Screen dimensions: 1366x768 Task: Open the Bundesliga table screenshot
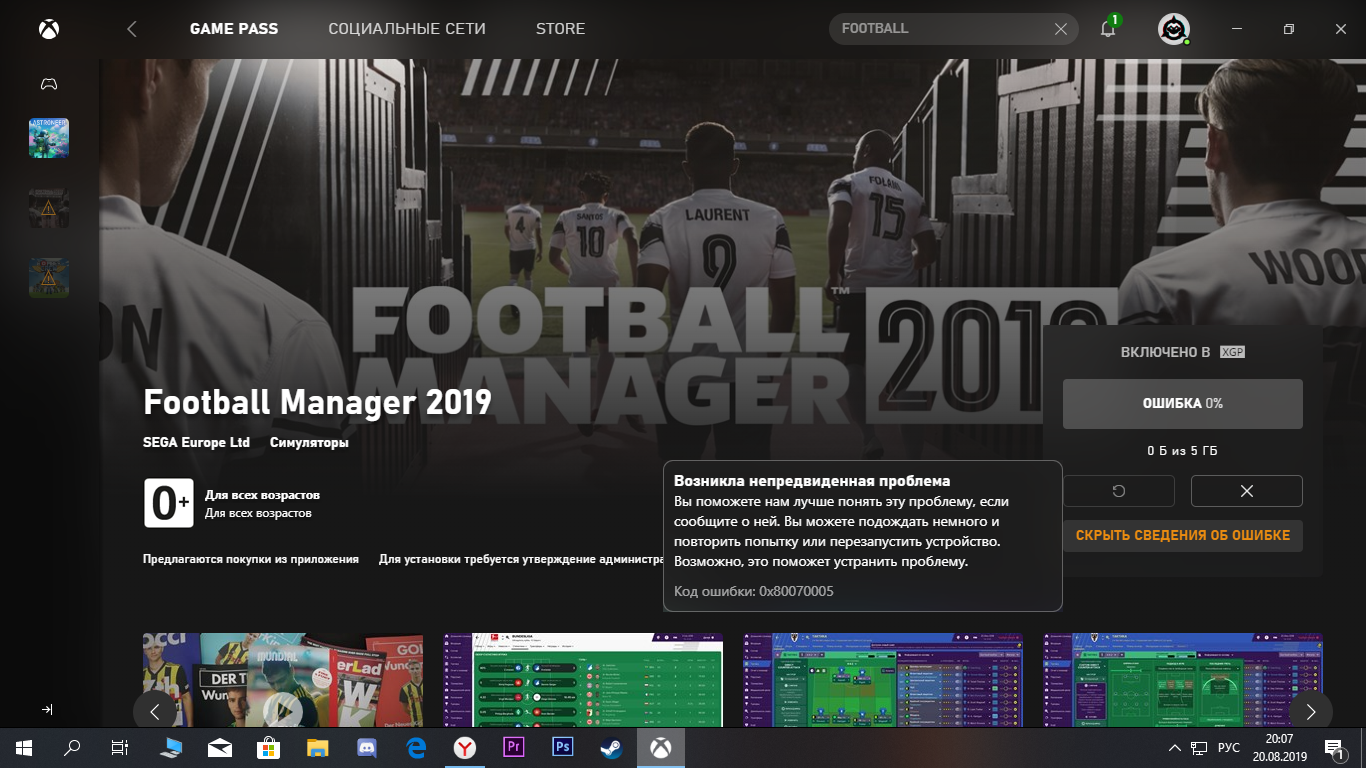(x=582, y=680)
